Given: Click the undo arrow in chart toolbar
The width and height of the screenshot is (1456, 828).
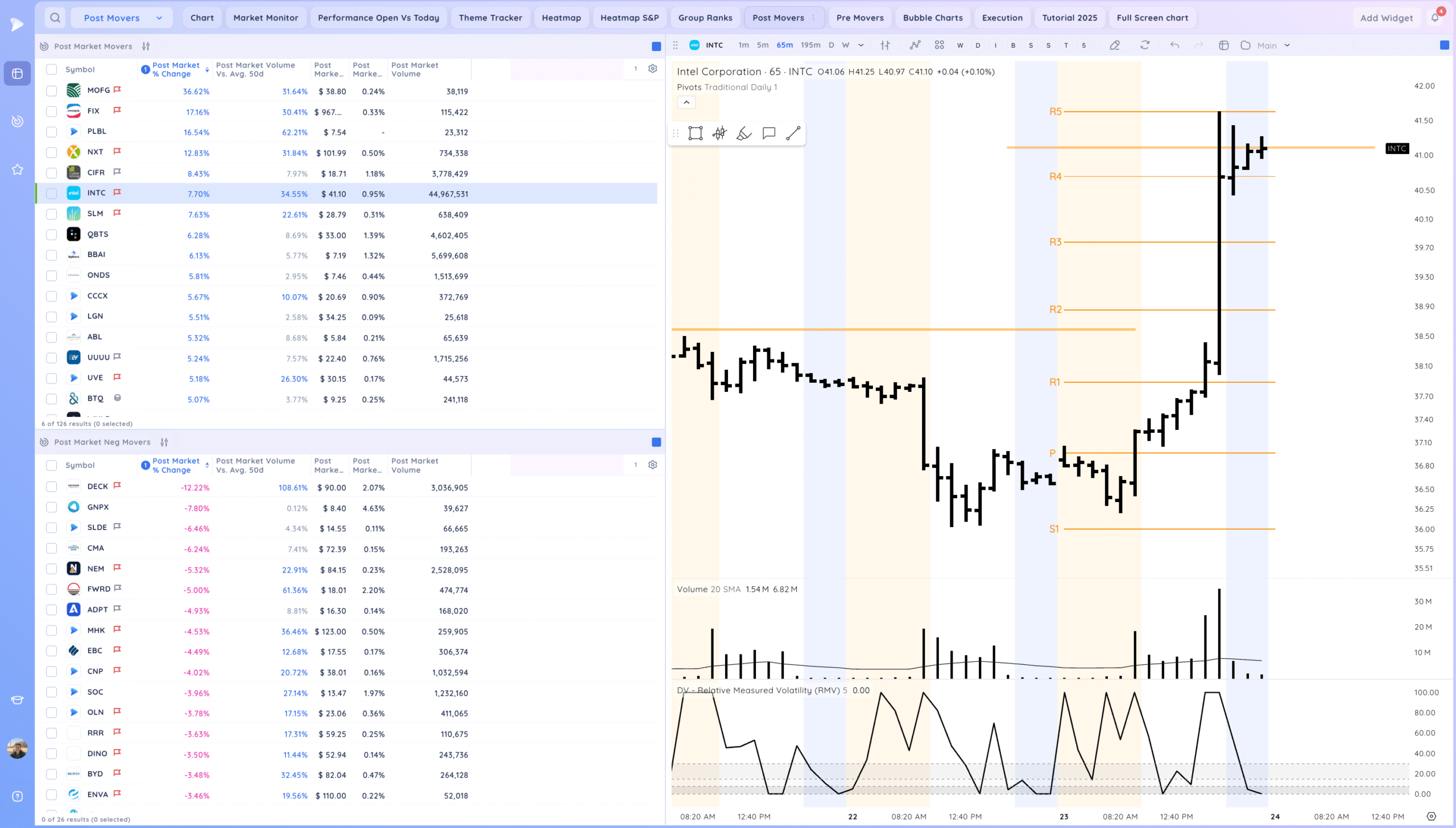Looking at the screenshot, I should point(1174,45).
